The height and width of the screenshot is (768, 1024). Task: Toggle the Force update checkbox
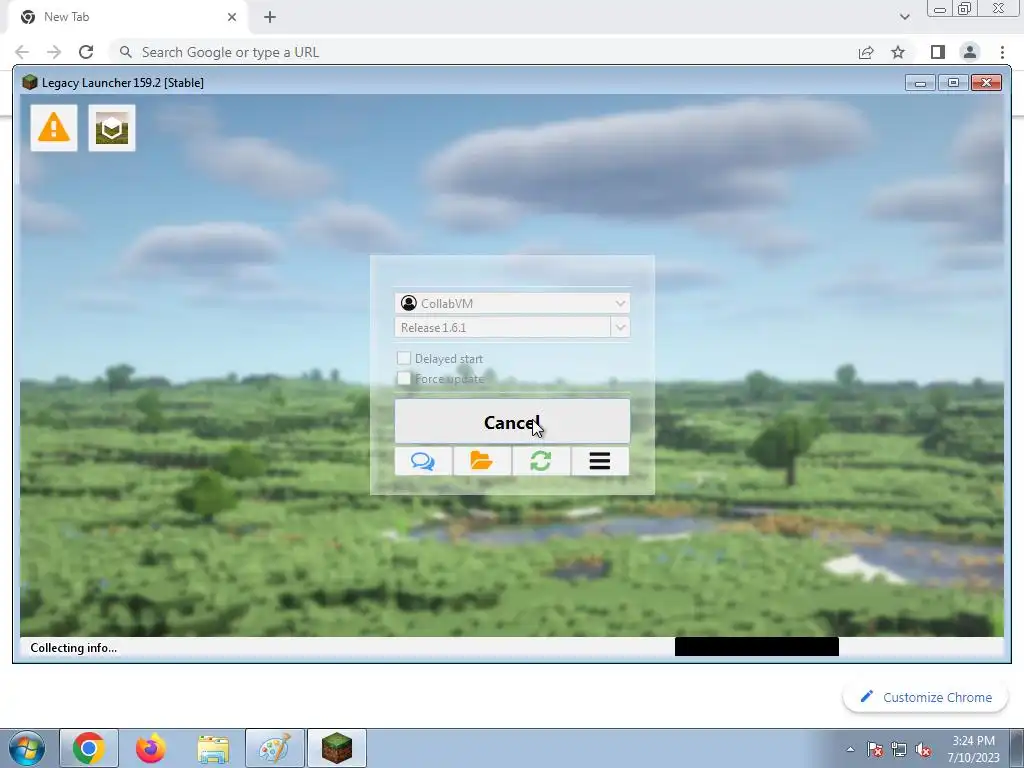404,378
